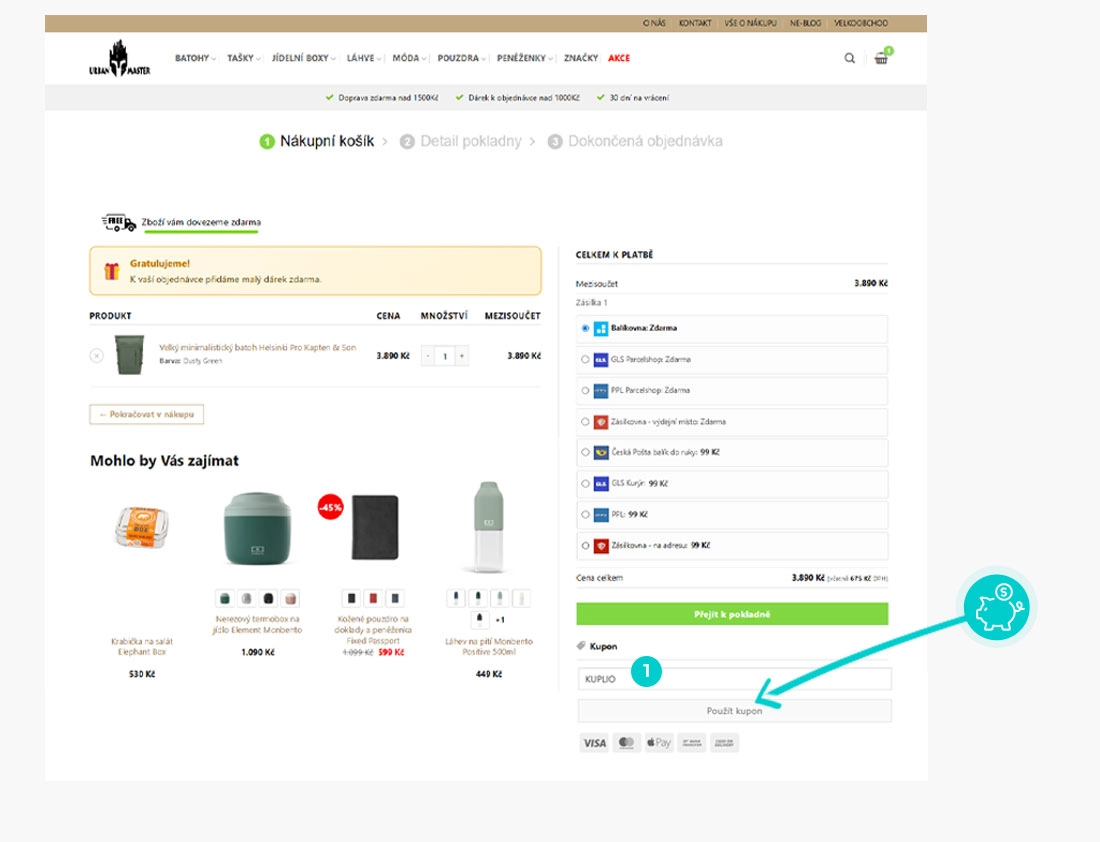Image resolution: width=1100 pixels, height=842 pixels.
Task: Select GLS Kurýr 99 Kč option
Action: pos(585,483)
